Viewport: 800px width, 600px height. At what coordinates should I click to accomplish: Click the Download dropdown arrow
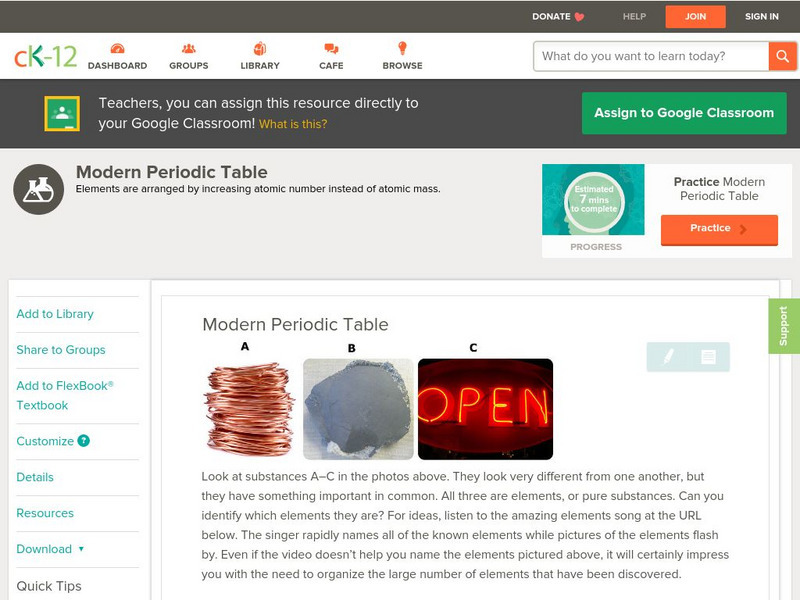pyautogui.click(x=81, y=549)
